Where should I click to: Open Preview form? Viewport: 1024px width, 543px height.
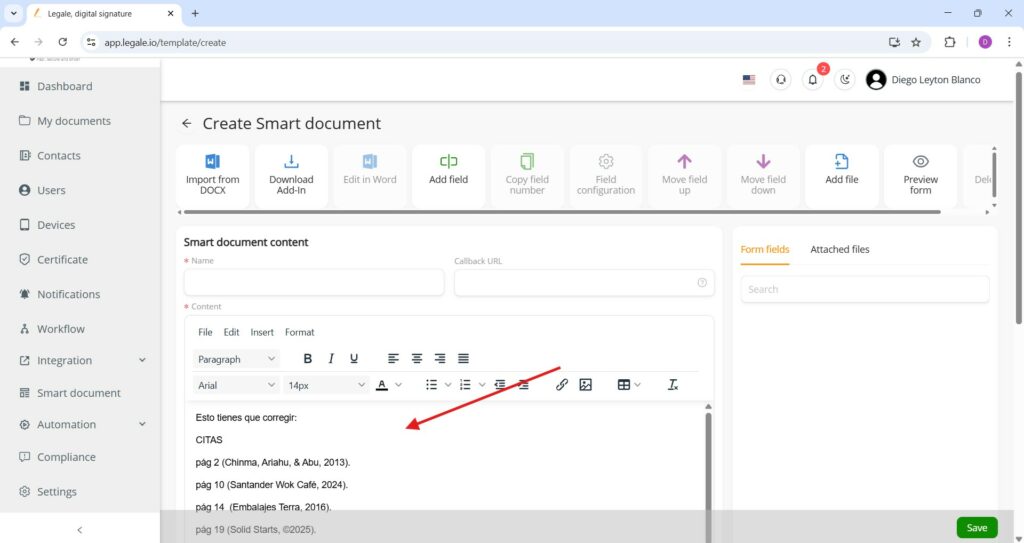(x=920, y=176)
